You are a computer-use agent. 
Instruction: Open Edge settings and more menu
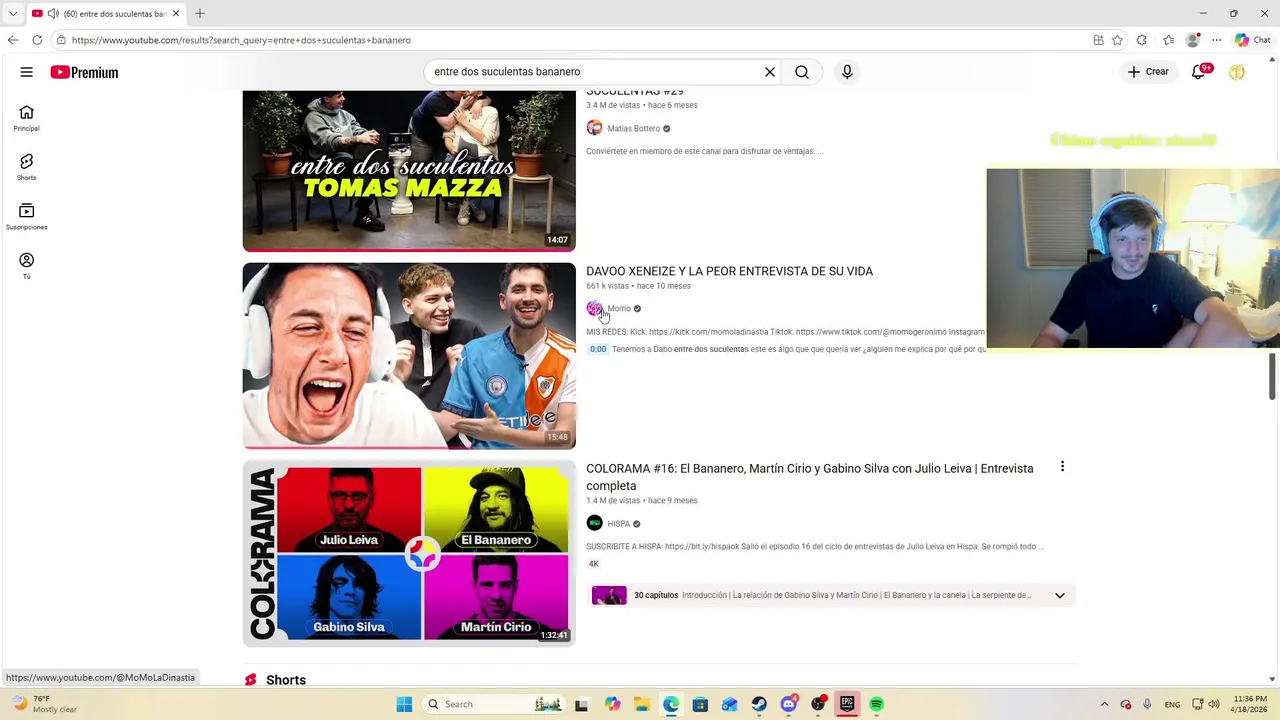pos(1216,40)
